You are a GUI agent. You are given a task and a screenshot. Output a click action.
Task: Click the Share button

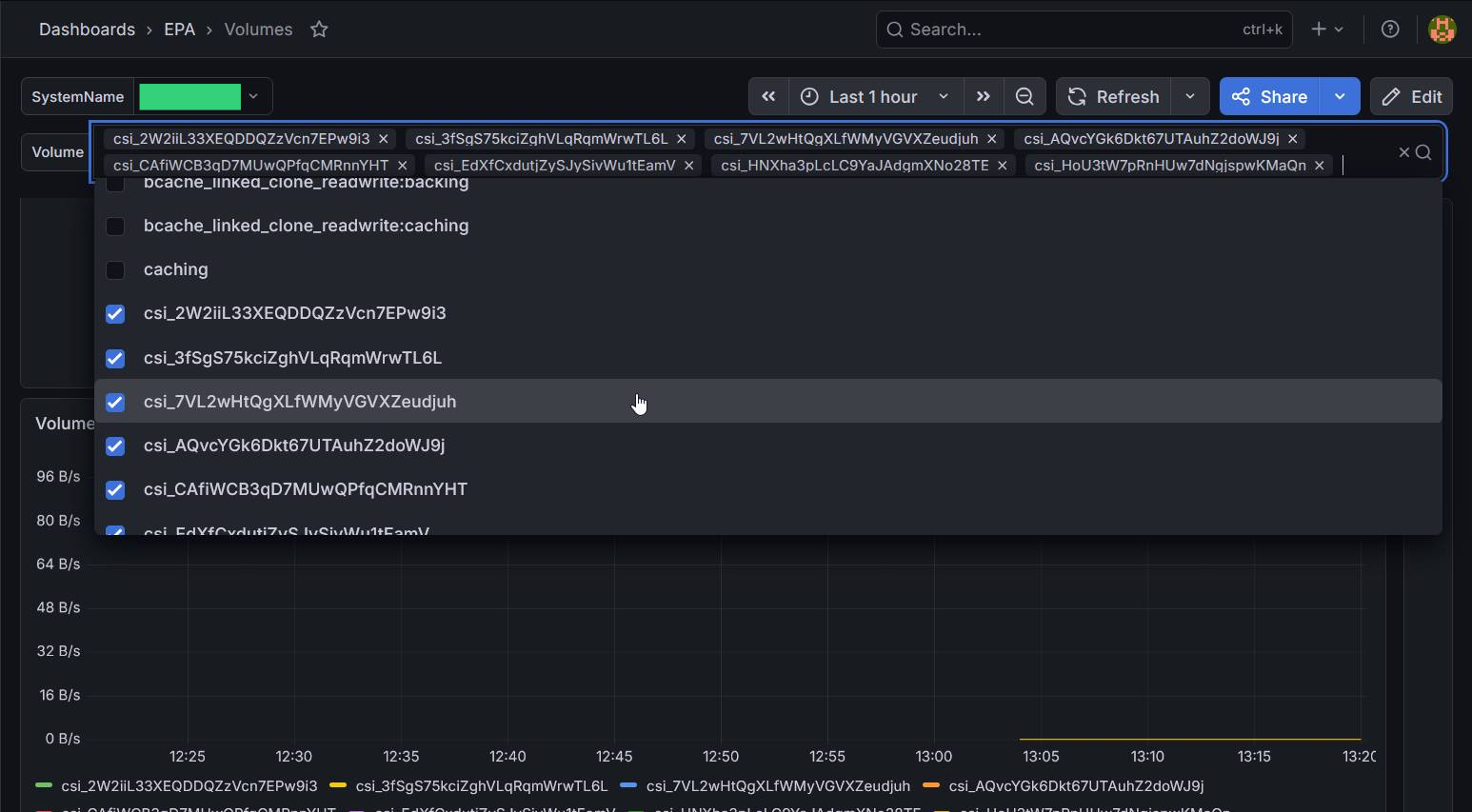(x=1269, y=96)
